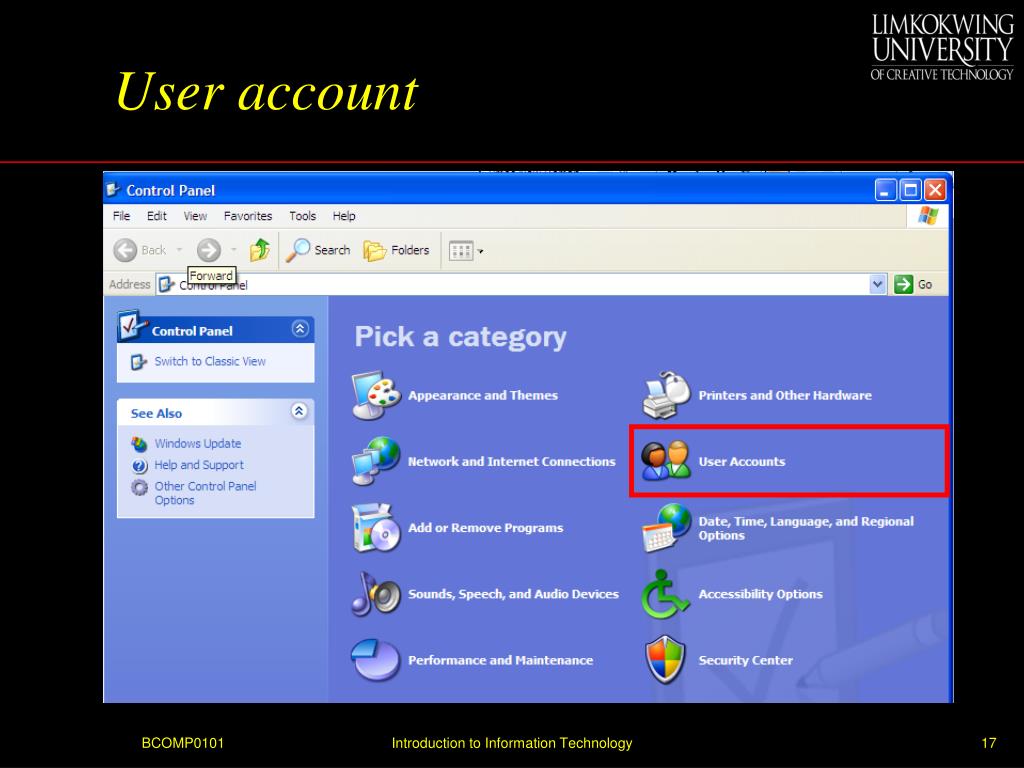
Task: Click the Switch to Classic View link
Action: tap(210, 361)
